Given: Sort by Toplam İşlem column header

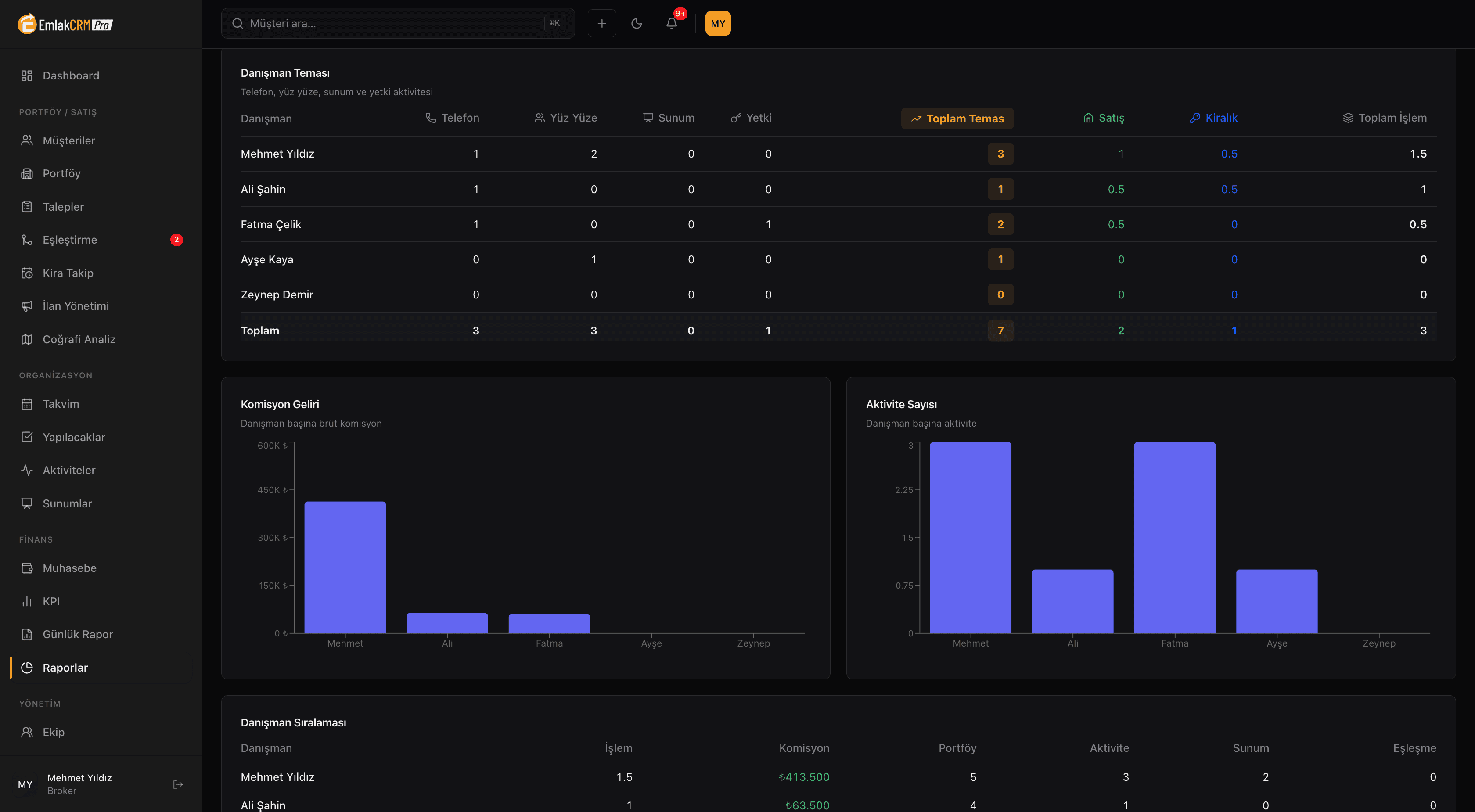Looking at the screenshot, I should point(1385,118).
